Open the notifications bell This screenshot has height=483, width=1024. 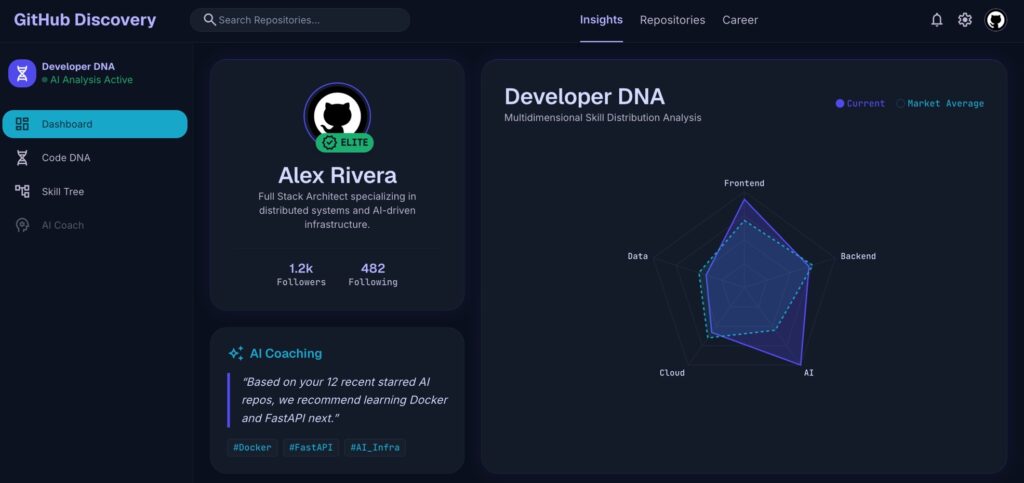point(936,20)
